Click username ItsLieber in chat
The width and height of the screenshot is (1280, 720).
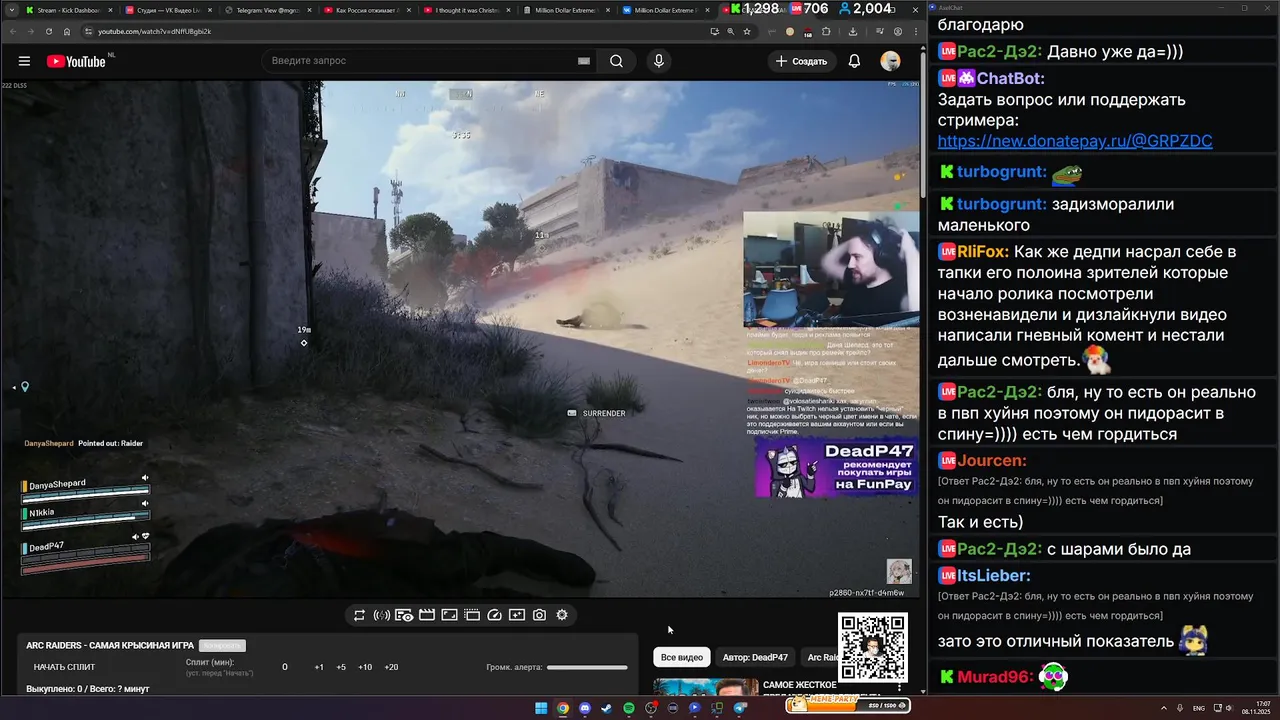(x=994, y=576)
